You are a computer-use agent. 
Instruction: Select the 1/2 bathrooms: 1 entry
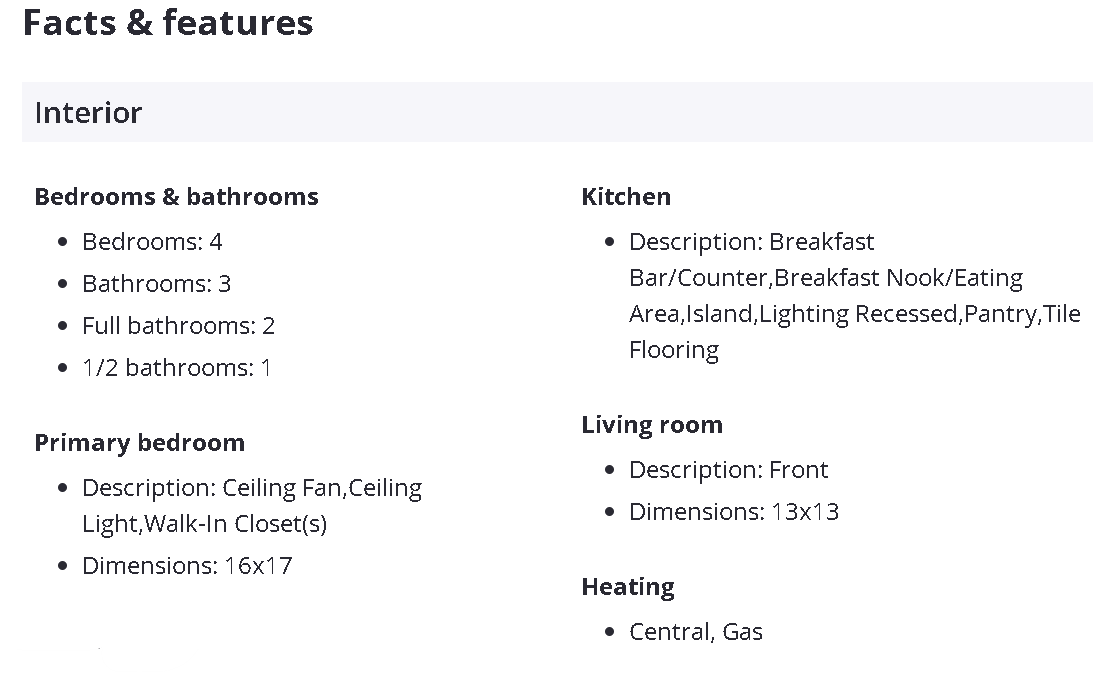pos(176,368)
